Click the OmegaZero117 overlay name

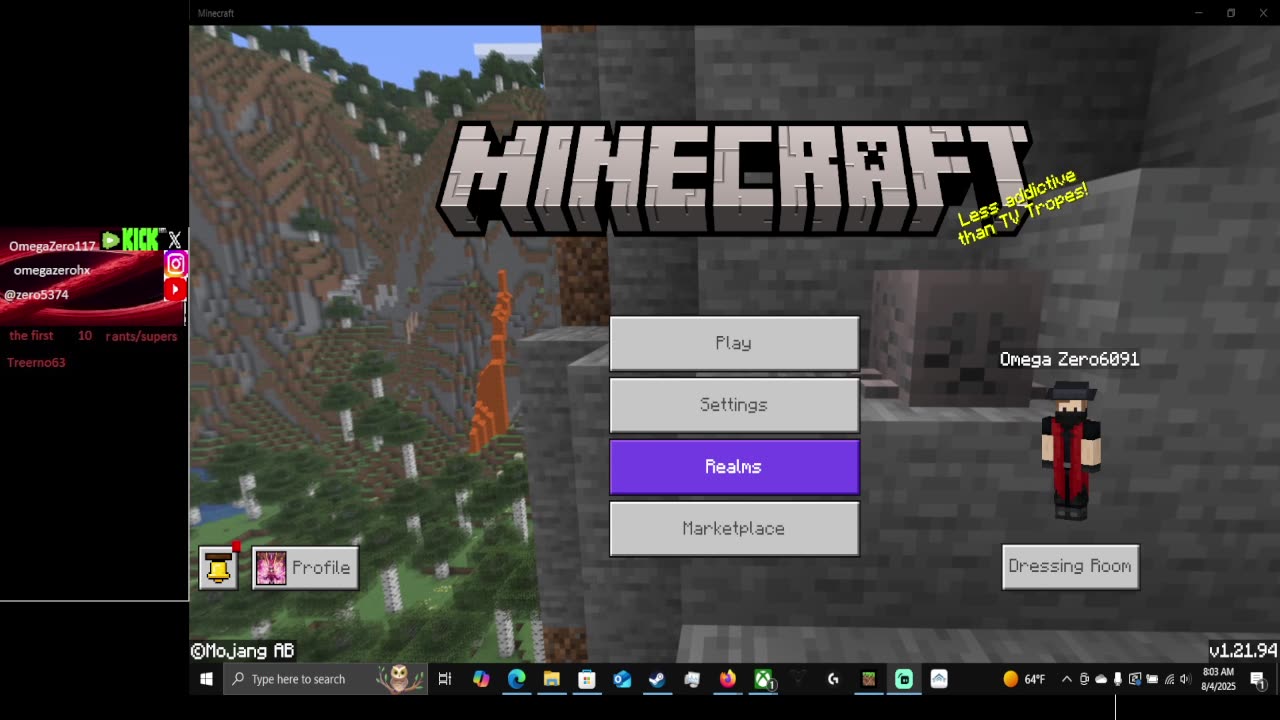point(52,246)
